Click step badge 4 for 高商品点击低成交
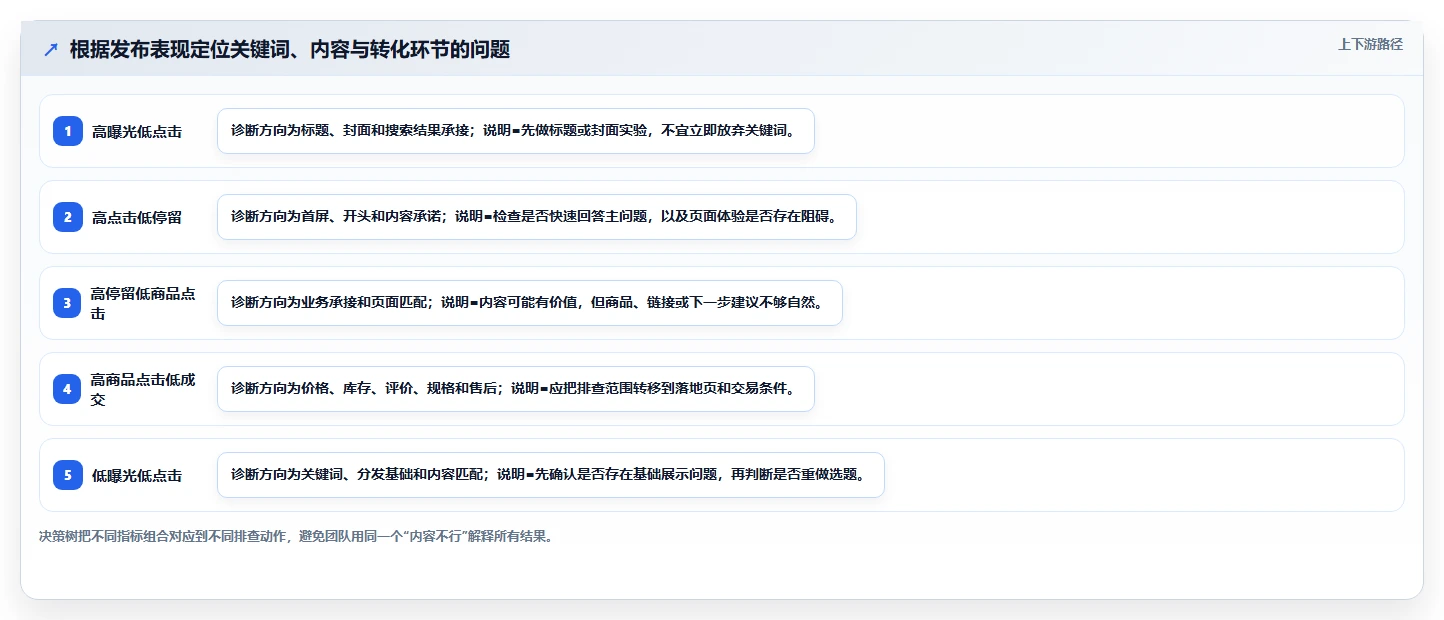 pos(68,389)
